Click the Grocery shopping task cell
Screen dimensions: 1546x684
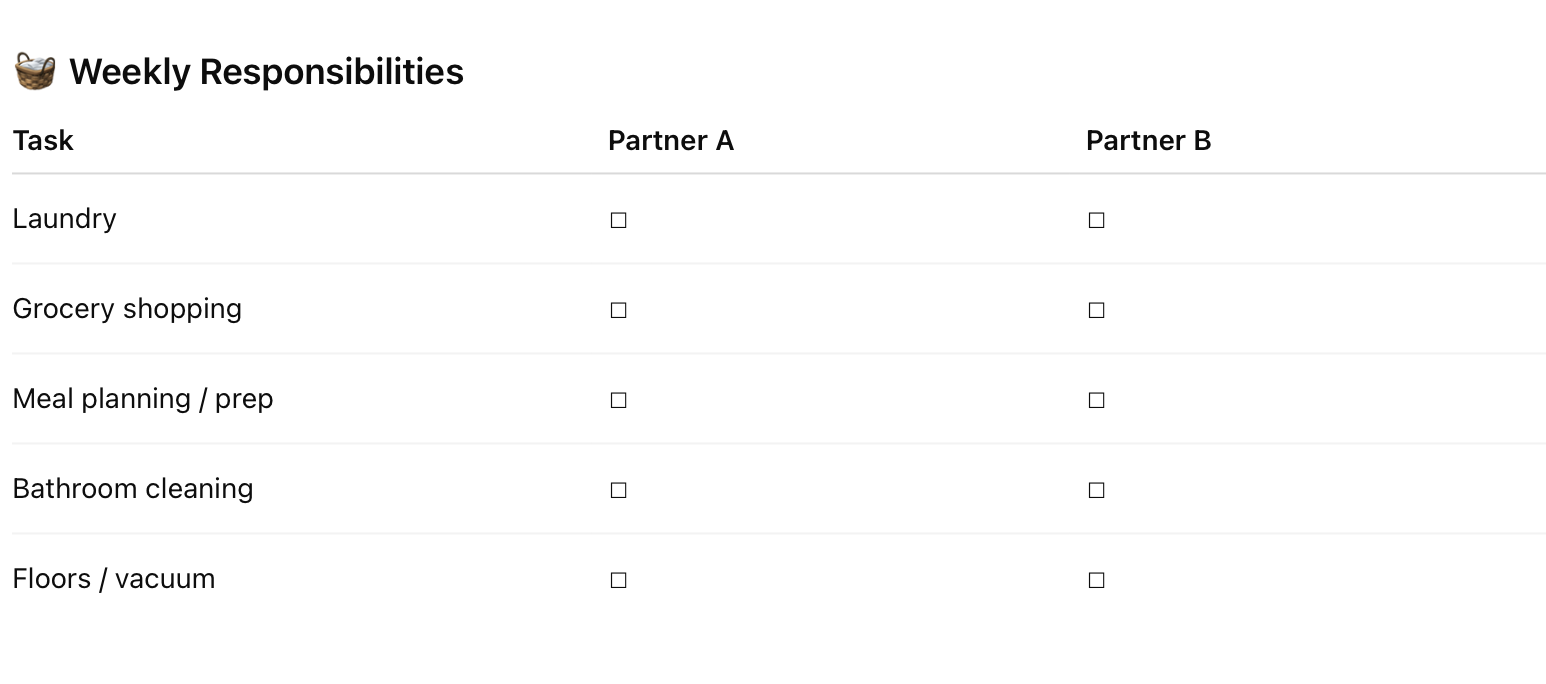click(x=127, y=309)
